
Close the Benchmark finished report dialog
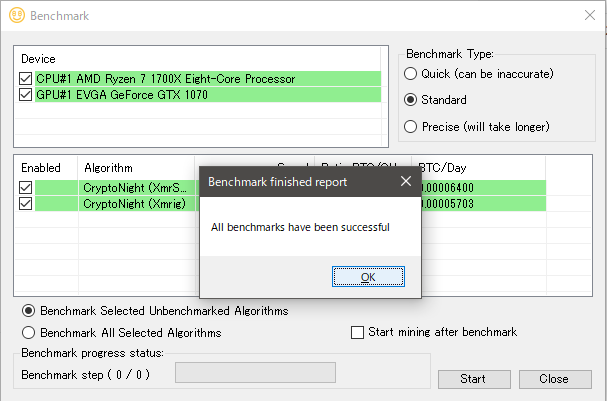pyautogui.click(x=405, y=182)
